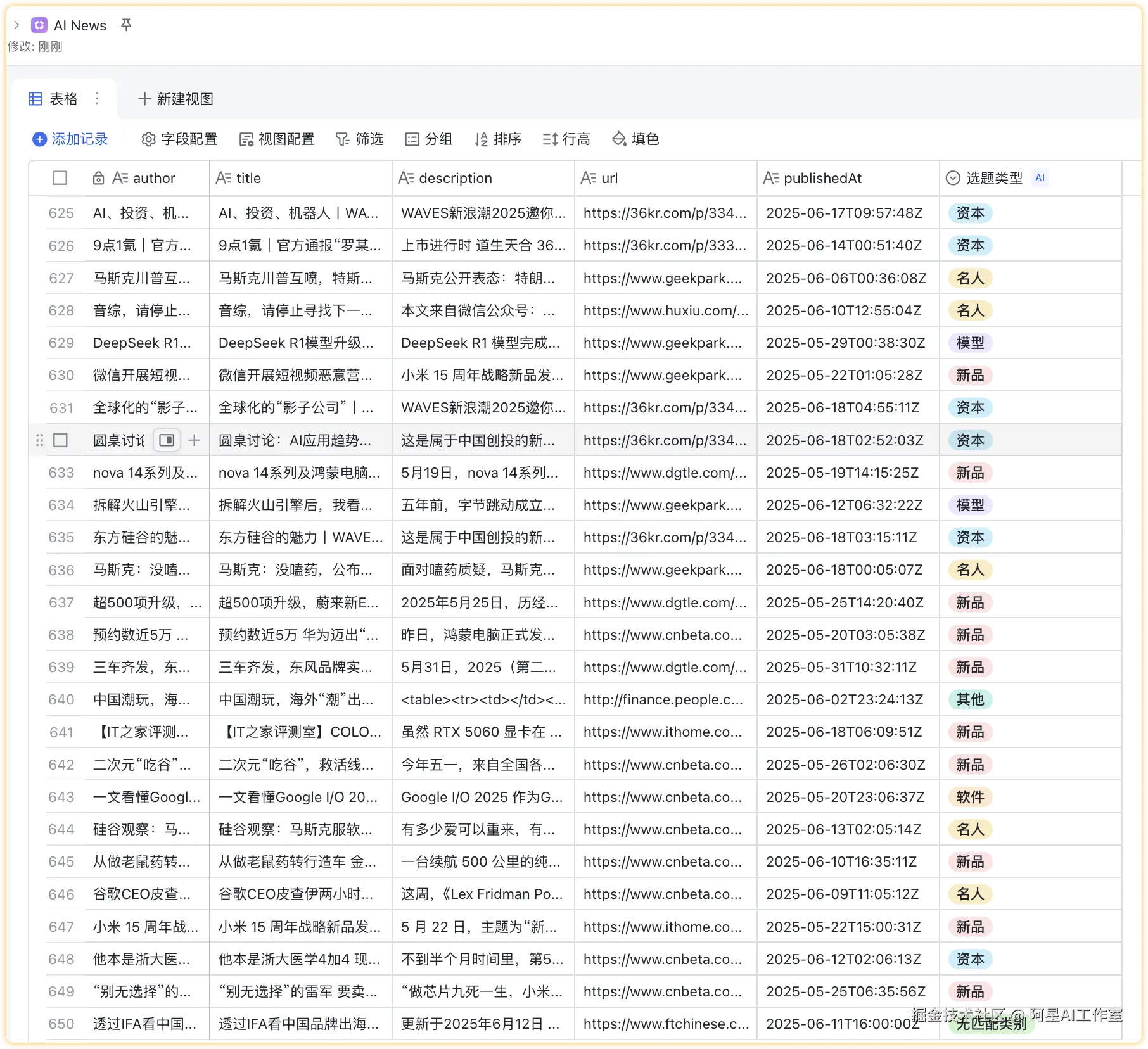Select the date 2025-05-25T06:35:56Z
Image resolution: width=1148 pixels, height=1049 pixels.
848,991
